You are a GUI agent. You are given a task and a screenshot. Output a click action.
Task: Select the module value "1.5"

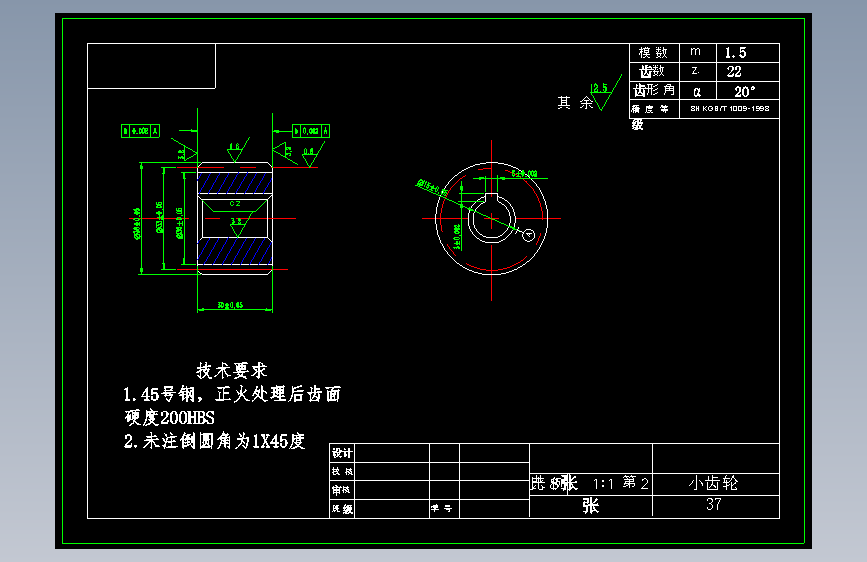coord(735,53)
